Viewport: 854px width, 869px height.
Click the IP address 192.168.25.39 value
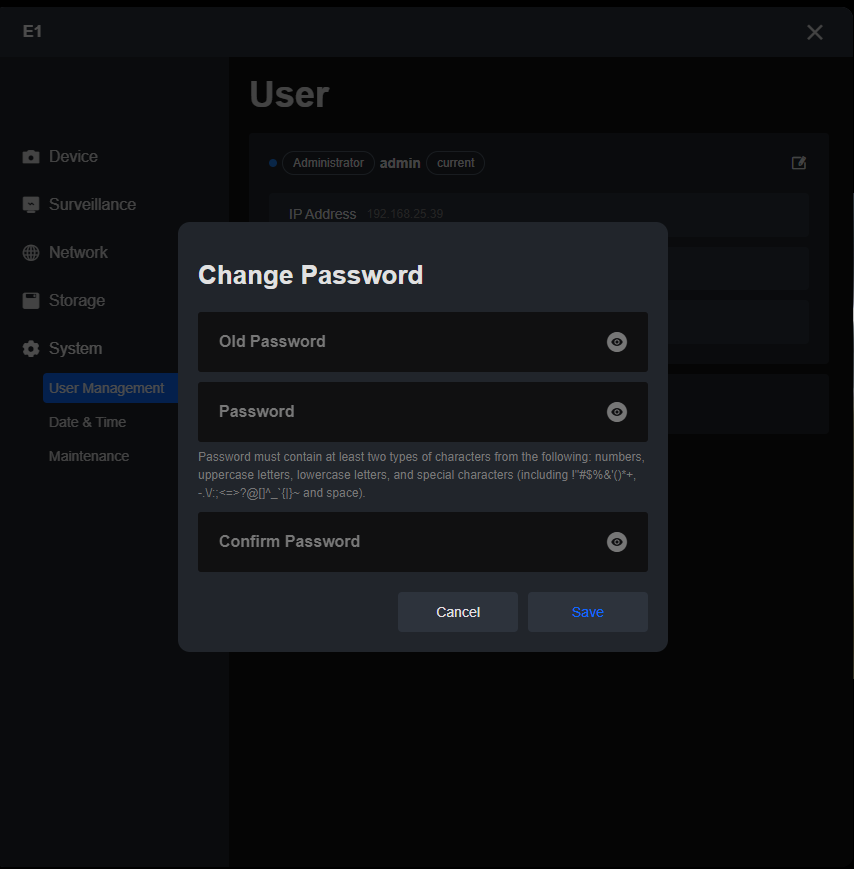click(405, 214)
